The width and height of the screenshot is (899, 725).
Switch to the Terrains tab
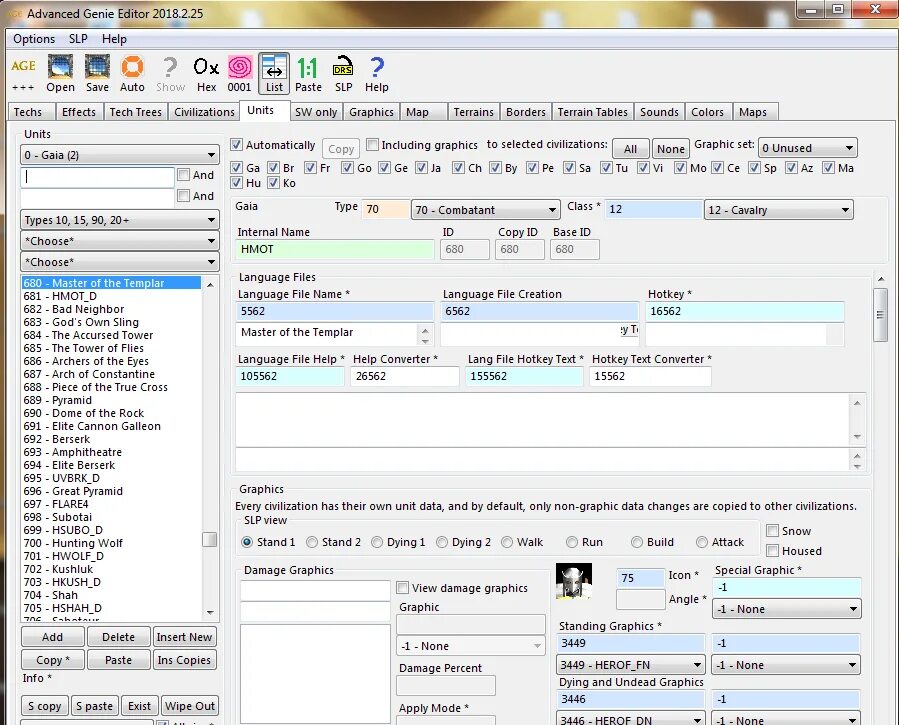(x=473, y=111)
